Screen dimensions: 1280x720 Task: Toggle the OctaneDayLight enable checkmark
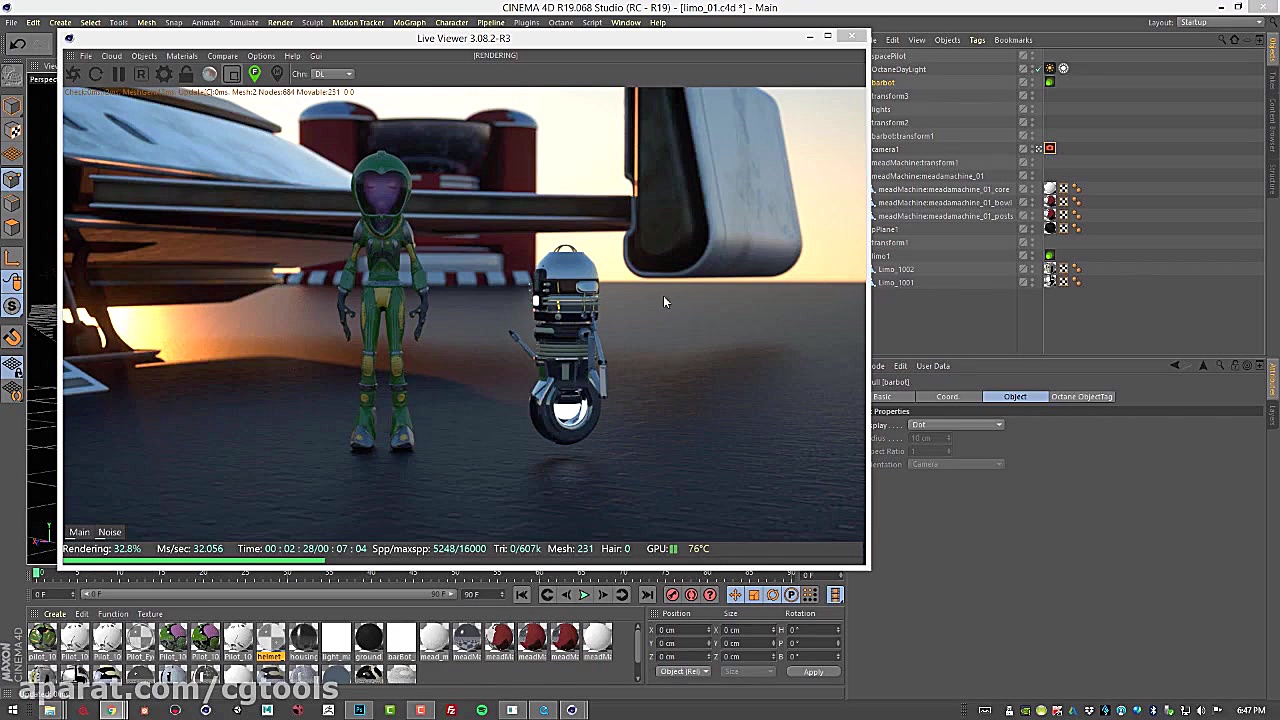coord(1038,69)
